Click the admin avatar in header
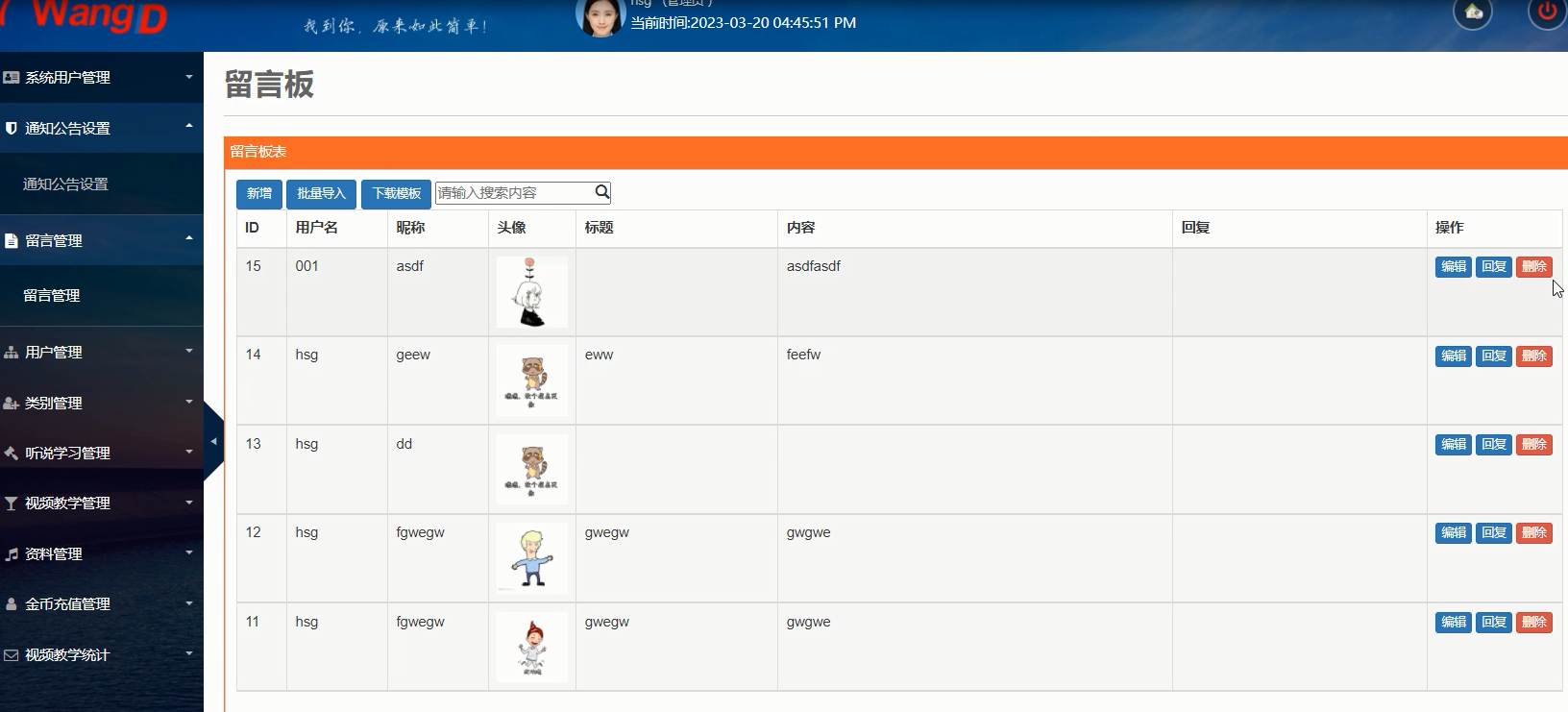This screenshot has width=1568, height=712. pyautogui.click(x=600, y=16)
